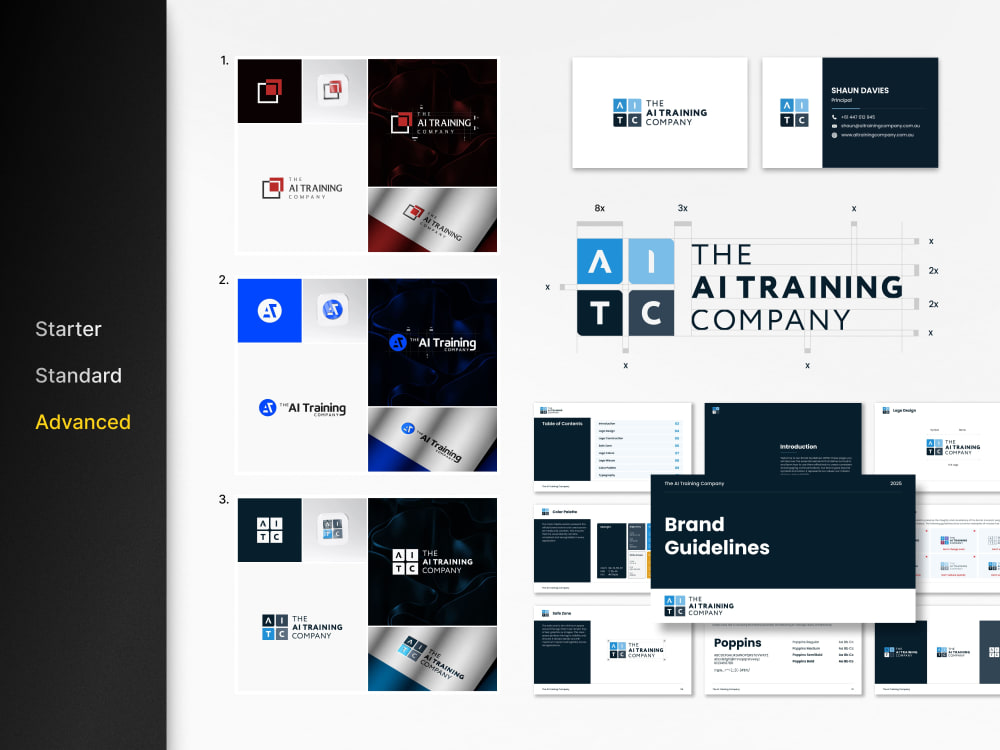Open concept 3 AITC paper mockup
This screenshot has height=750, width=1000.
click(x=432, y=659)
